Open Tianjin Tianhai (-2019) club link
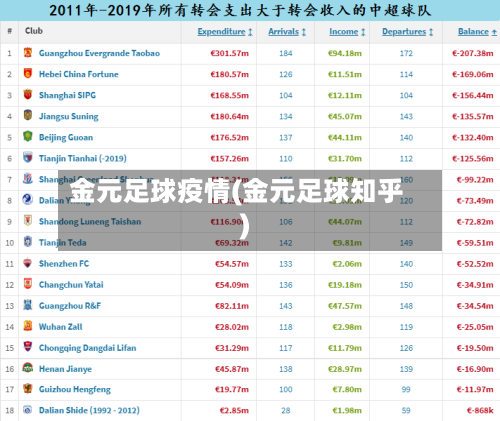The width and height of the screenshot is (500, 421). coord(83,158)
